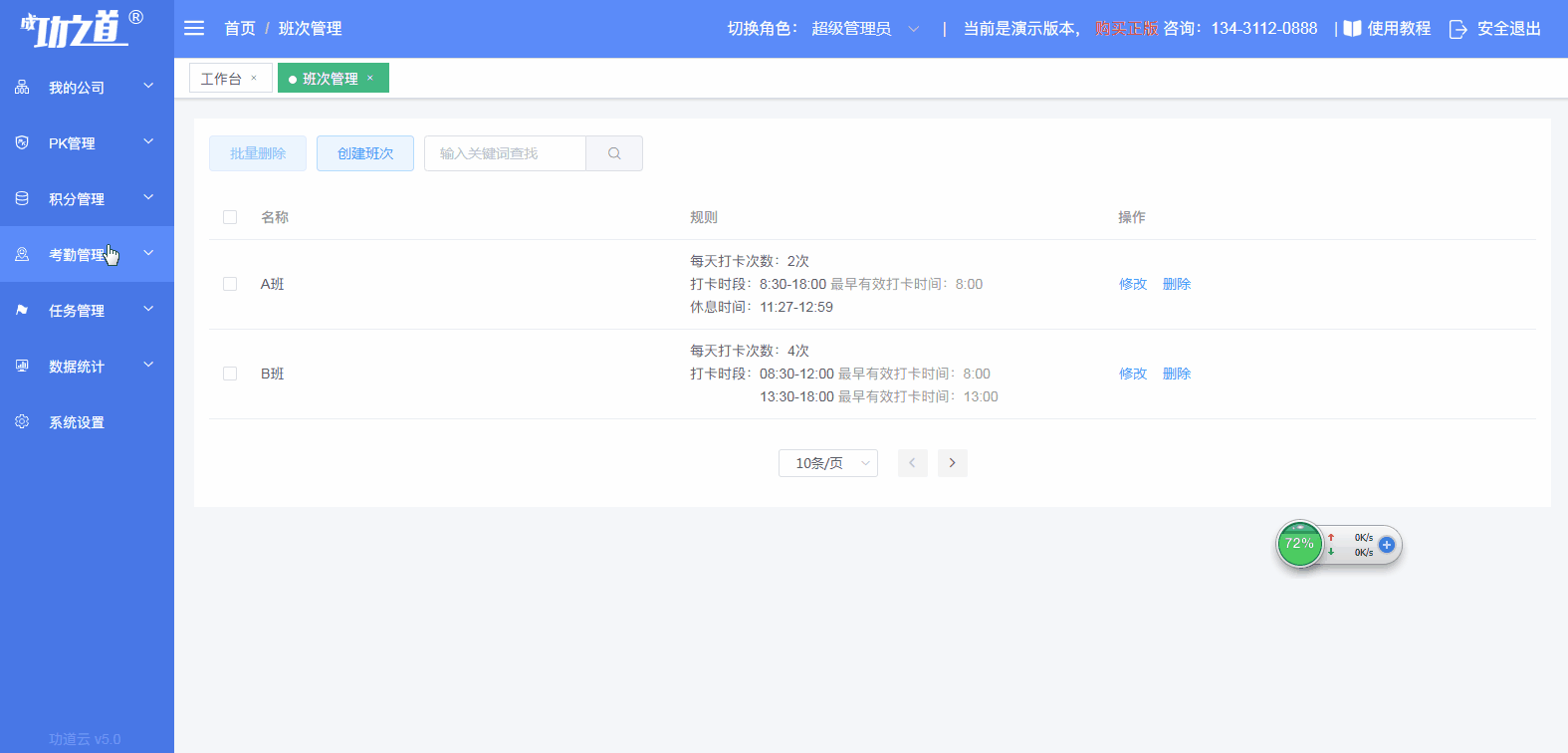Open PK管理 sidebar menu
1568x753 pixels.
(x=87, y=143)
